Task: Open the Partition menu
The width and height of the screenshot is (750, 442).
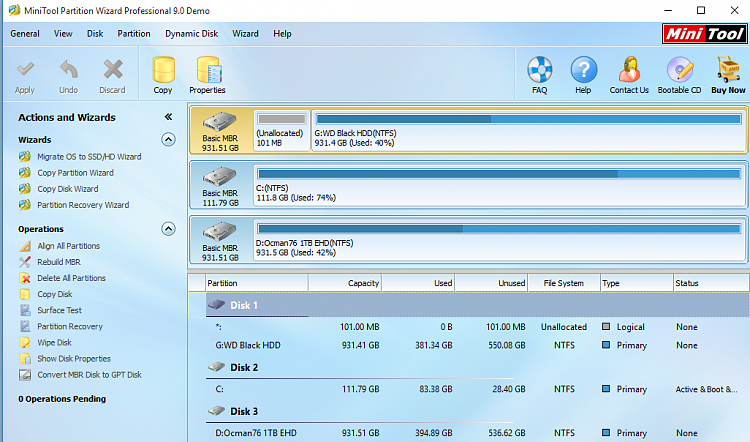Action: 134,33
